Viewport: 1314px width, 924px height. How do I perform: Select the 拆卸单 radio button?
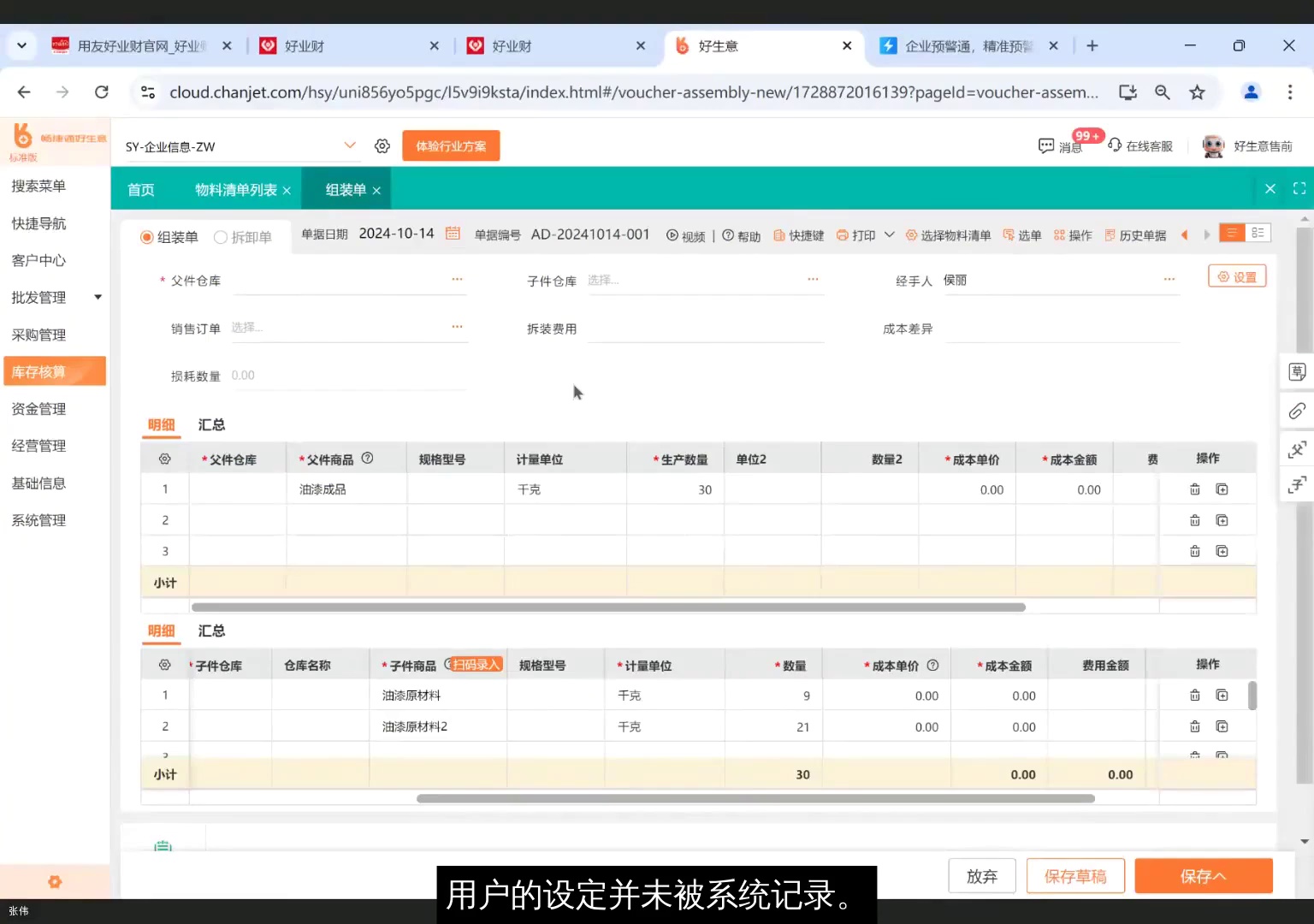[x=221, y=237]
